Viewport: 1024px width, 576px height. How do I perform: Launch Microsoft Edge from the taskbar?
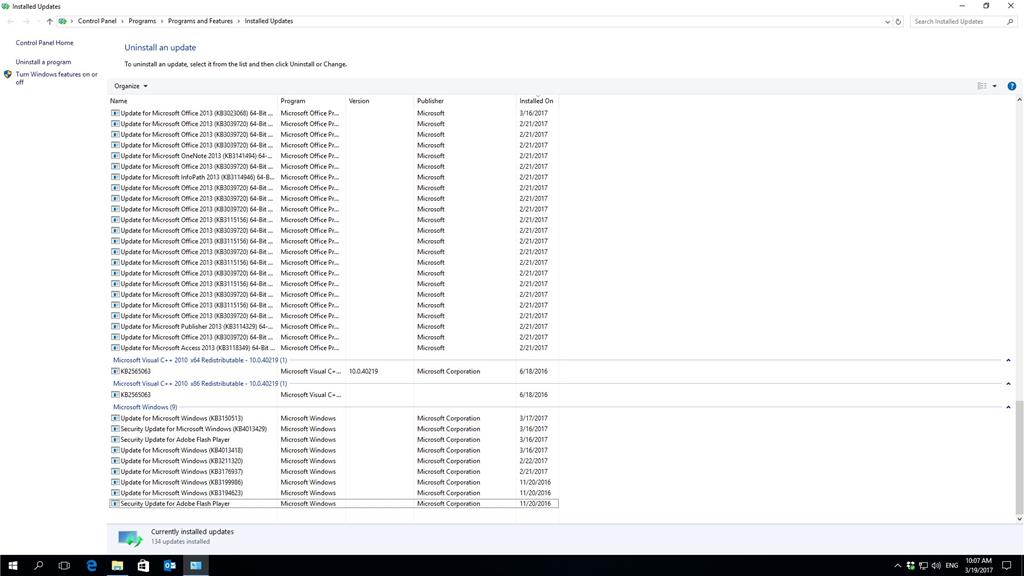point(91,566)
